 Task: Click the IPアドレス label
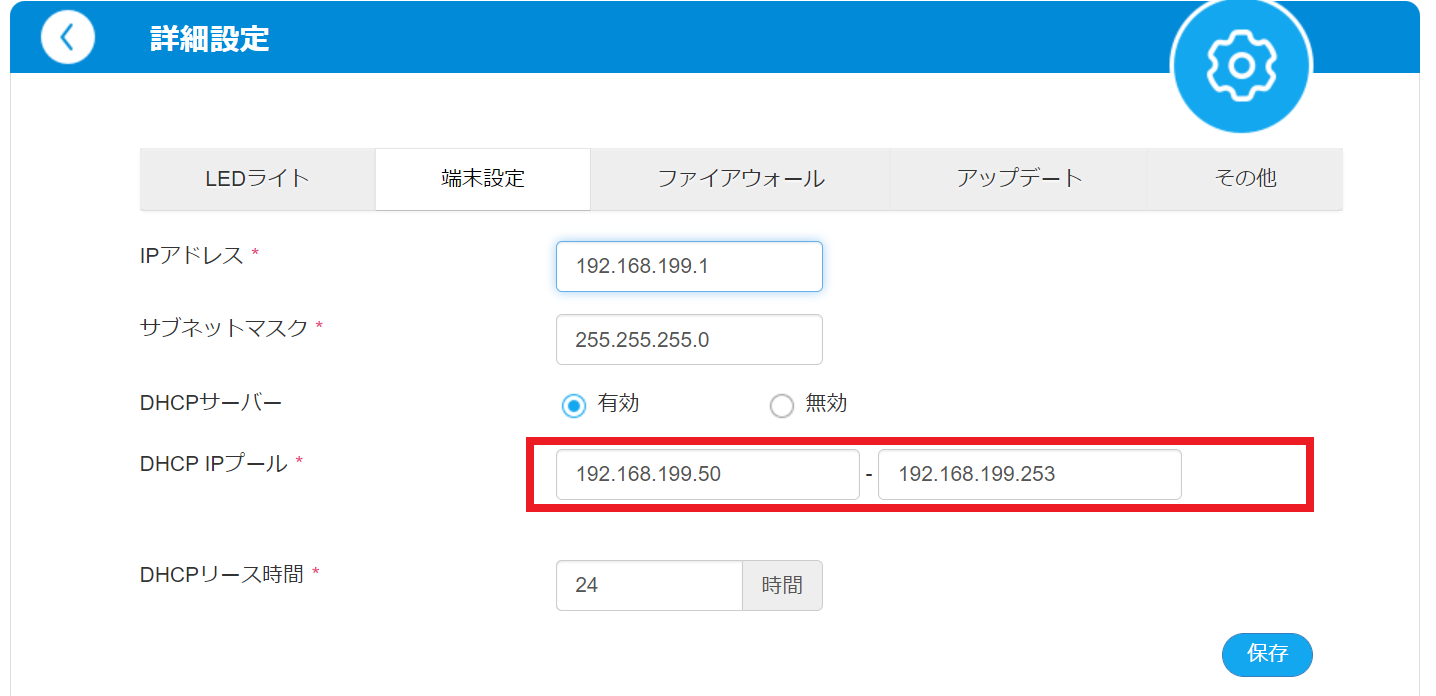(x=192, y=255)
